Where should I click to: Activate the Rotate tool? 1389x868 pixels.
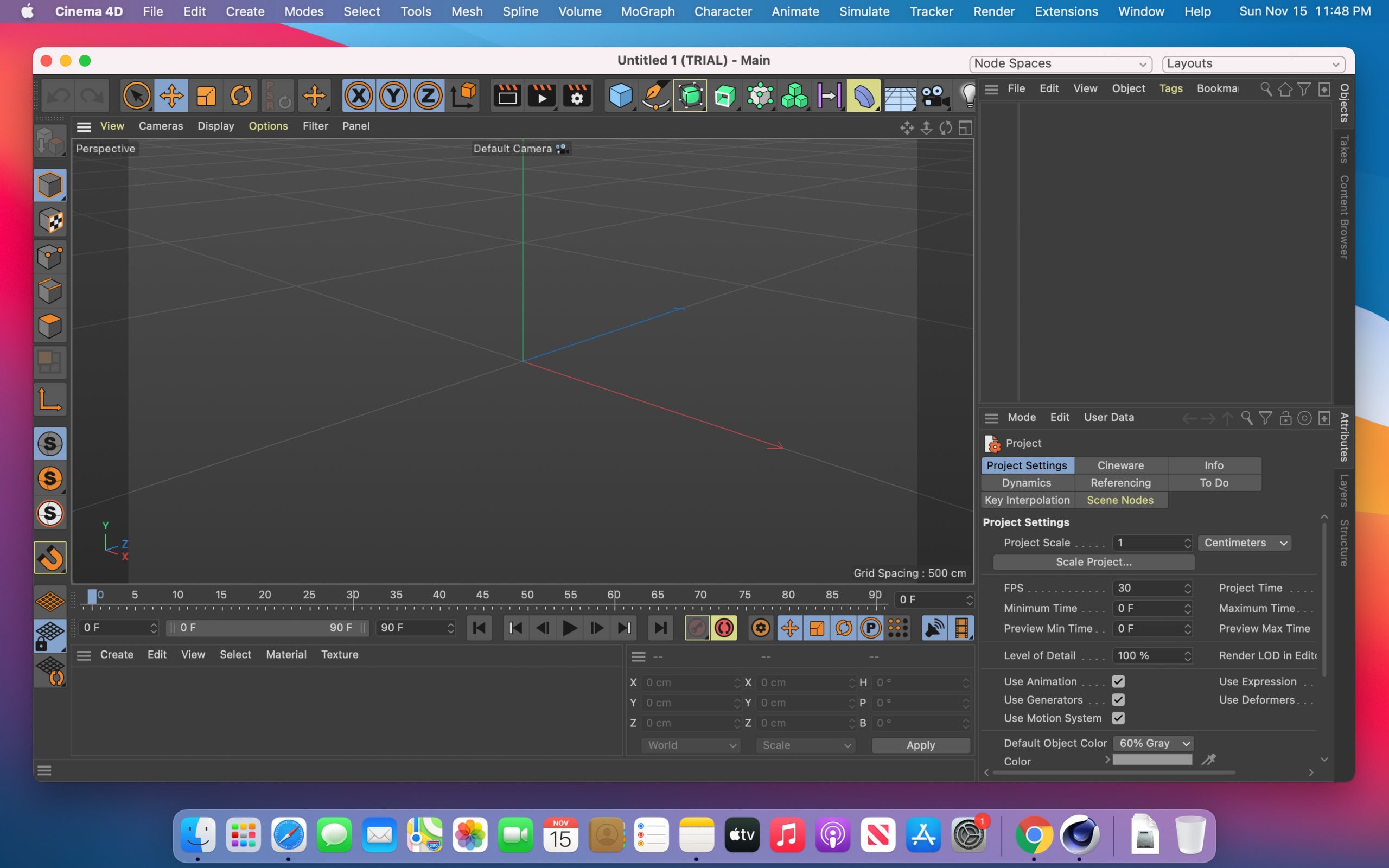[241, 95]
